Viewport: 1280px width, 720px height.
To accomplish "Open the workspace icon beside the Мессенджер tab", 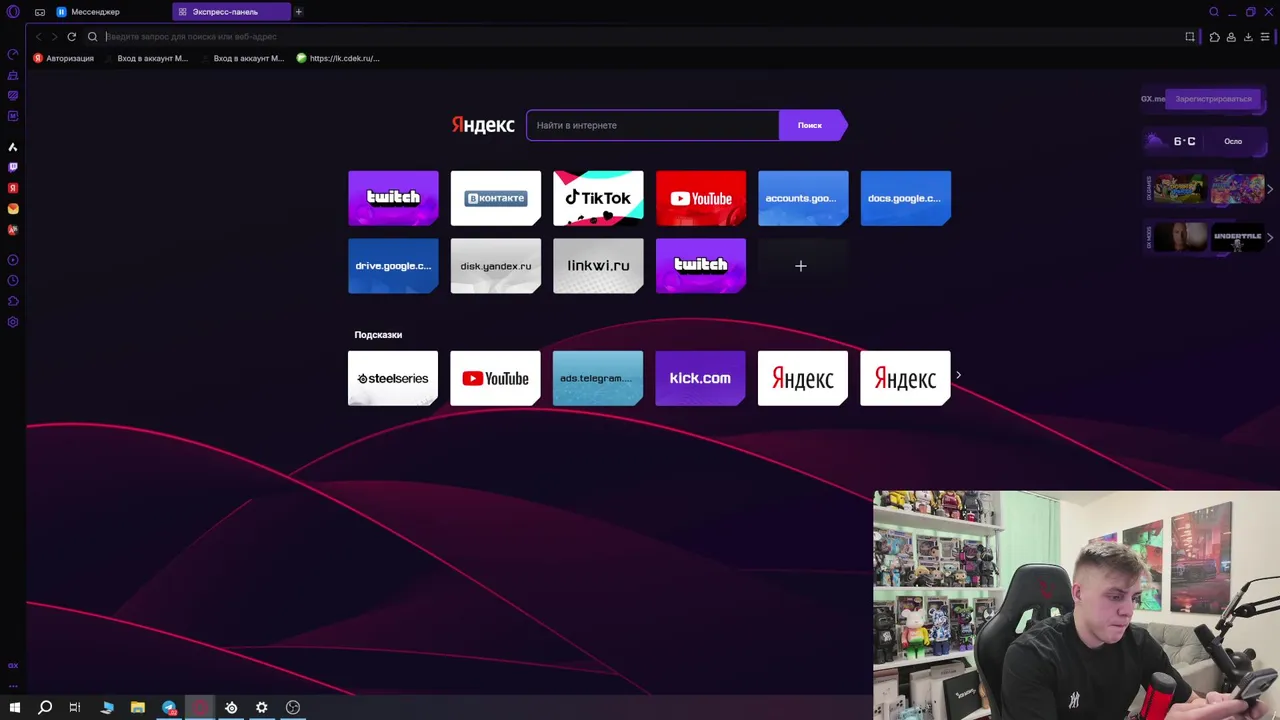I will [40, 12].
